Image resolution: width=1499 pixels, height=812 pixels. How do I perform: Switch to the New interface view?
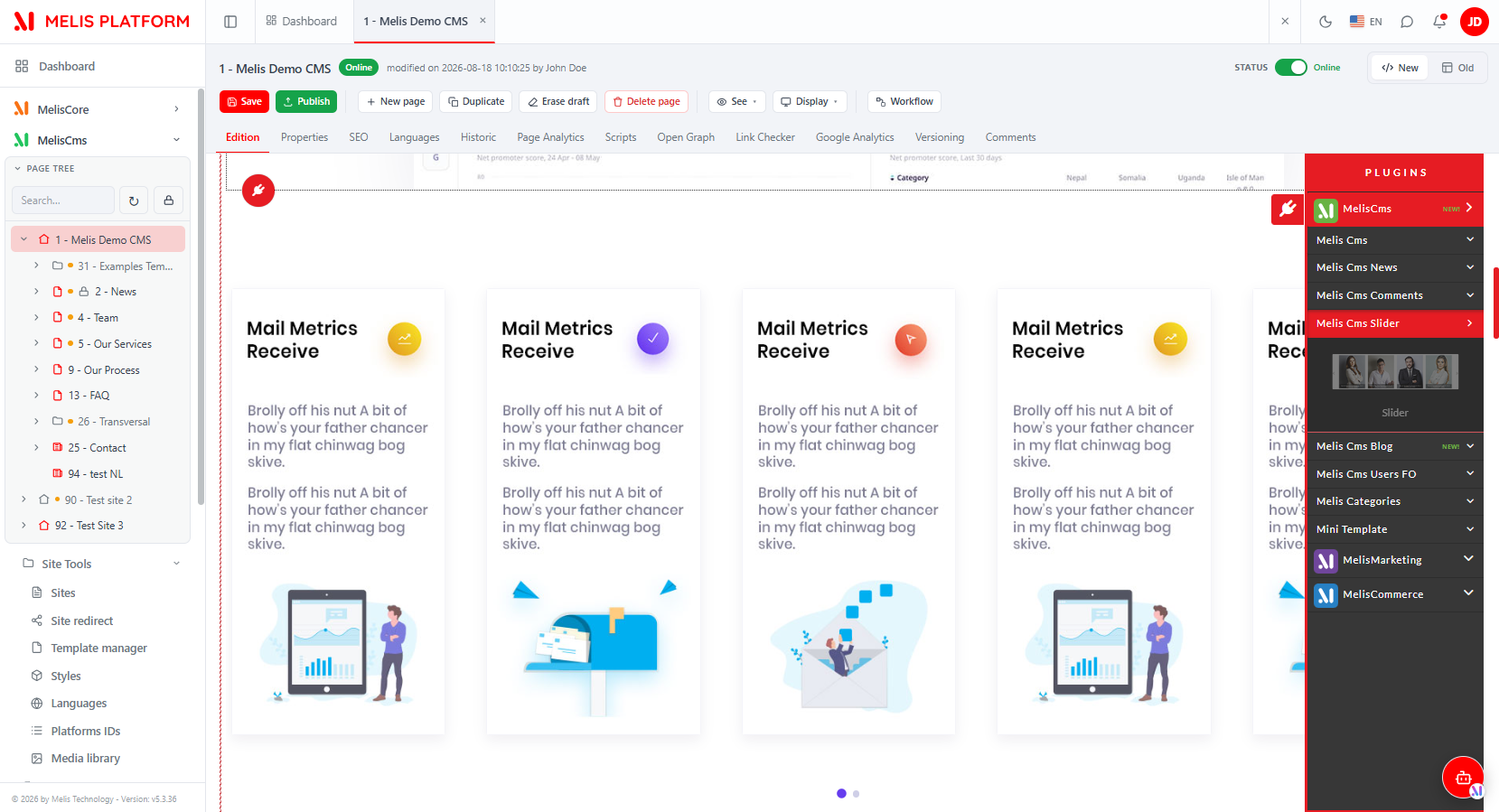pos(1400,68)
